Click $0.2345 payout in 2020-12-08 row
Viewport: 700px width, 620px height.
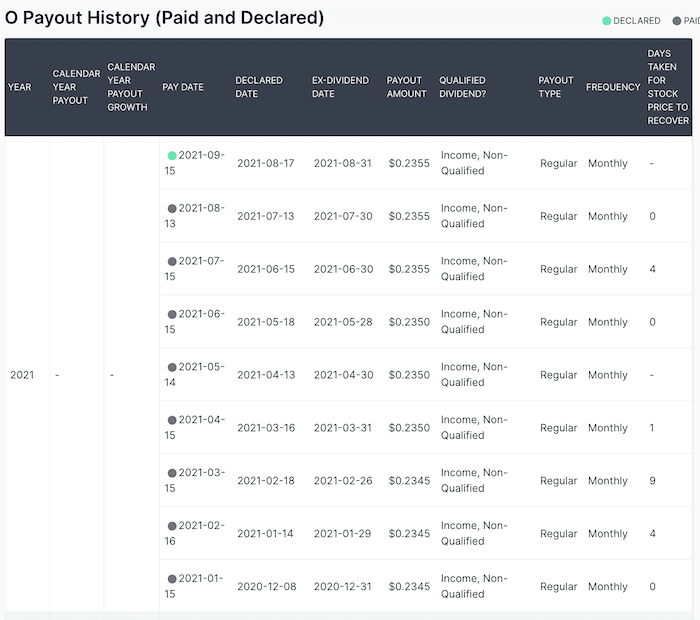[409, 587]
